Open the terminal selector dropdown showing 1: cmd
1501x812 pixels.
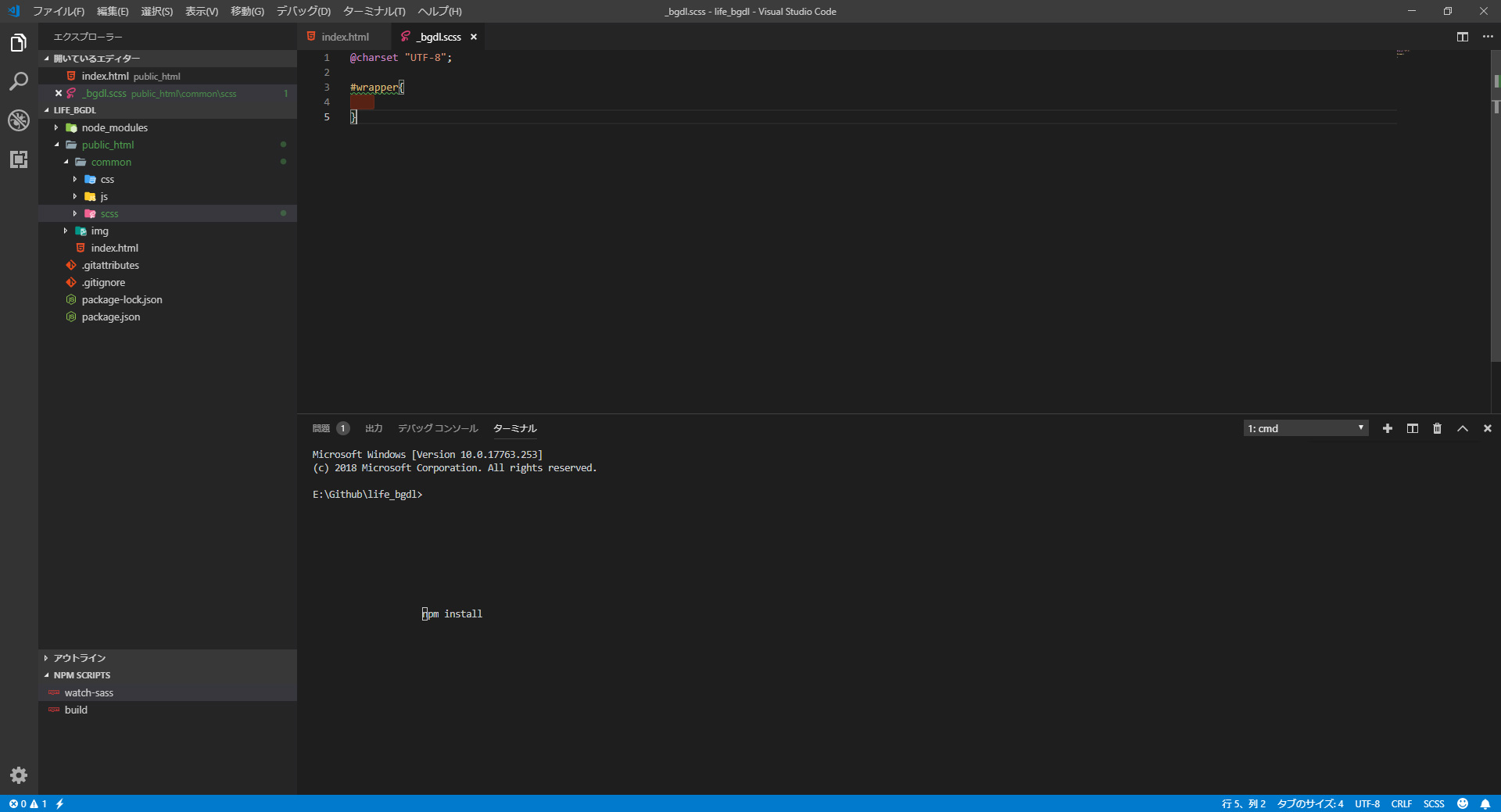[x=1306, y=428]
